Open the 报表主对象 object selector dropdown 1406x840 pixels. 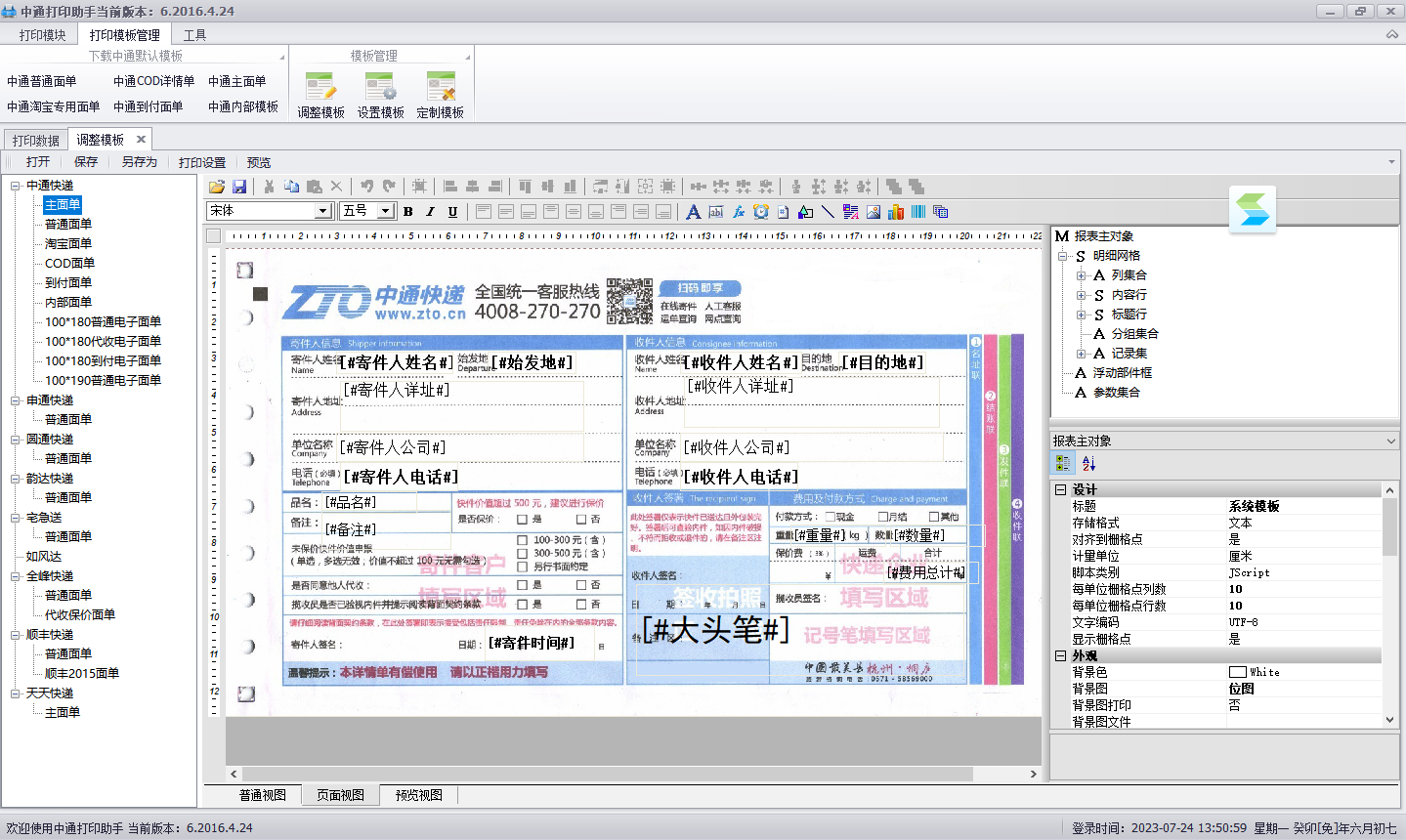click(1391, 441)
